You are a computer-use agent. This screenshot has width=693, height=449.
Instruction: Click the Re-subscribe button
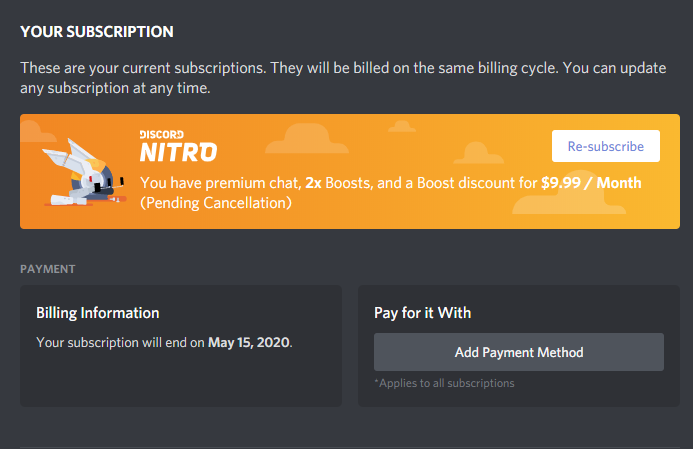pos(605,146)
